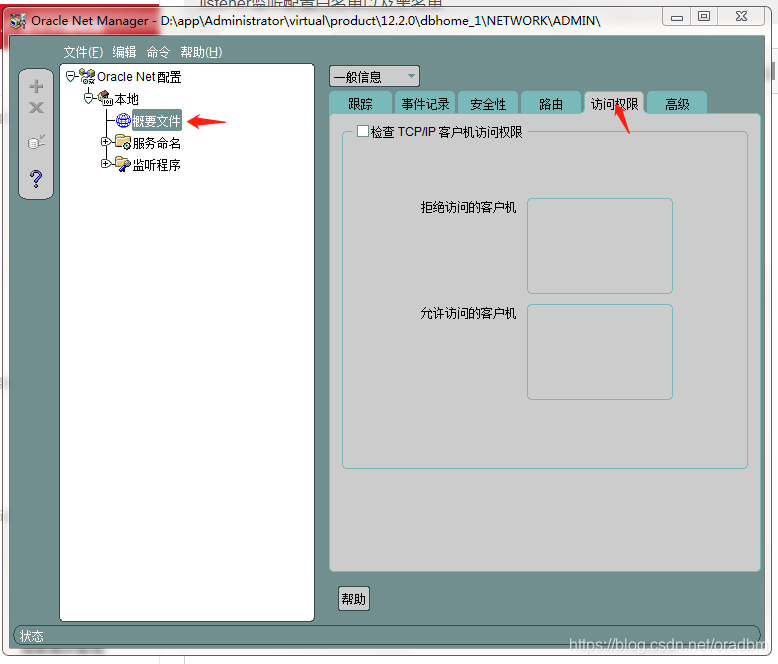Select the 访问权限 tab
The height and width of the screenshot is (664, 778).
click(614, 104)
